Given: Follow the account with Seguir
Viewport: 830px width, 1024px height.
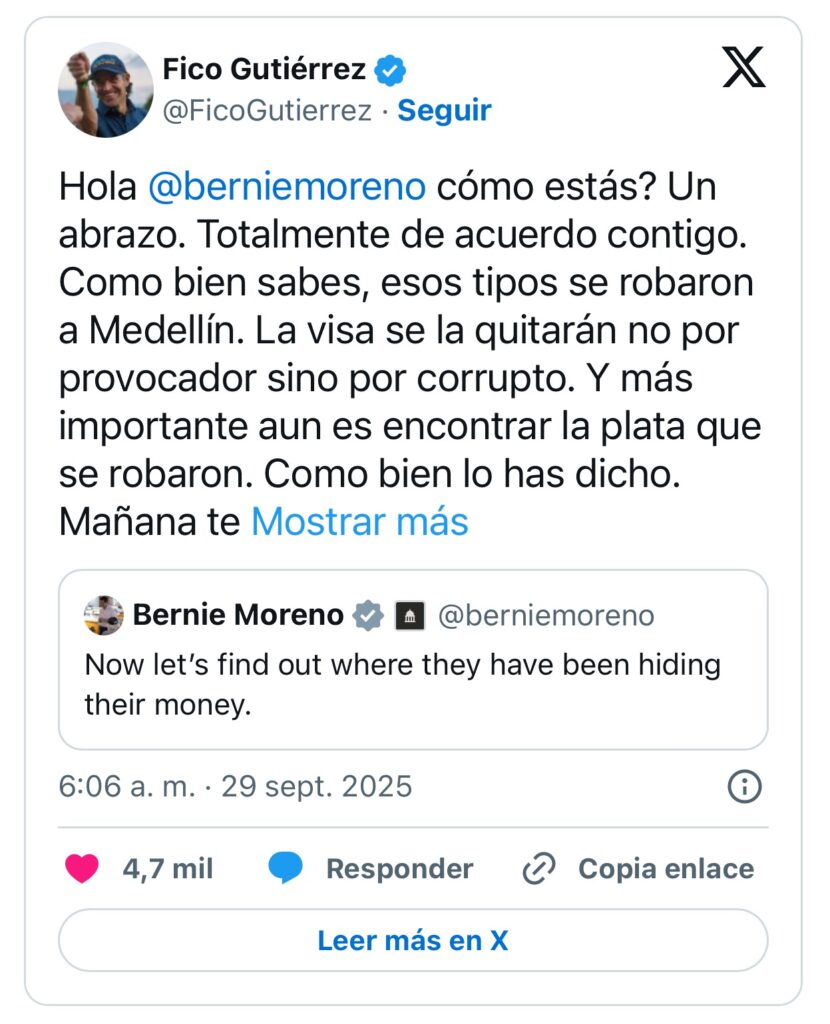Looking at the screenshot, I should pos(444,110).
